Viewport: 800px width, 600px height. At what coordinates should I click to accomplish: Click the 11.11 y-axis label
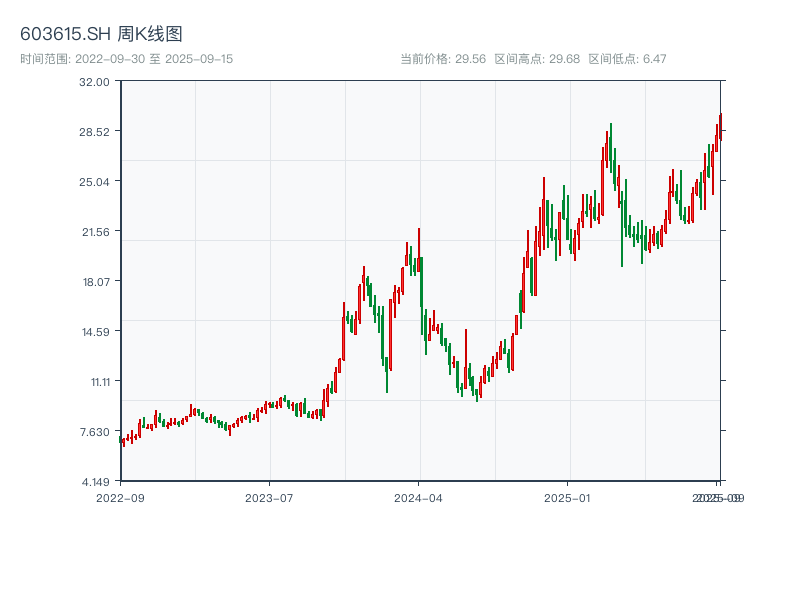pos(101,382)
